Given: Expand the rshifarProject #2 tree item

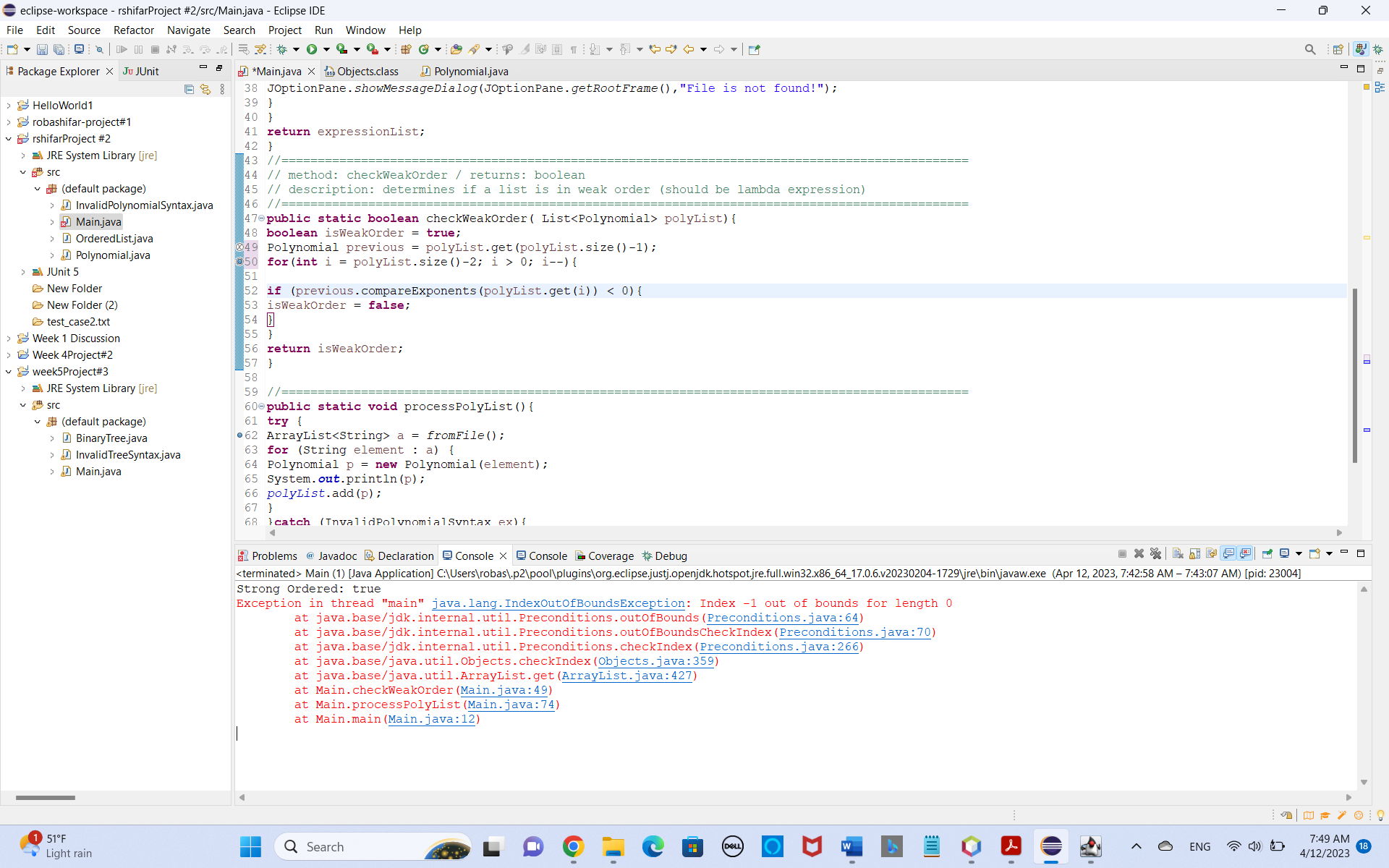Looking at the screenshot, I should point(8,138).
